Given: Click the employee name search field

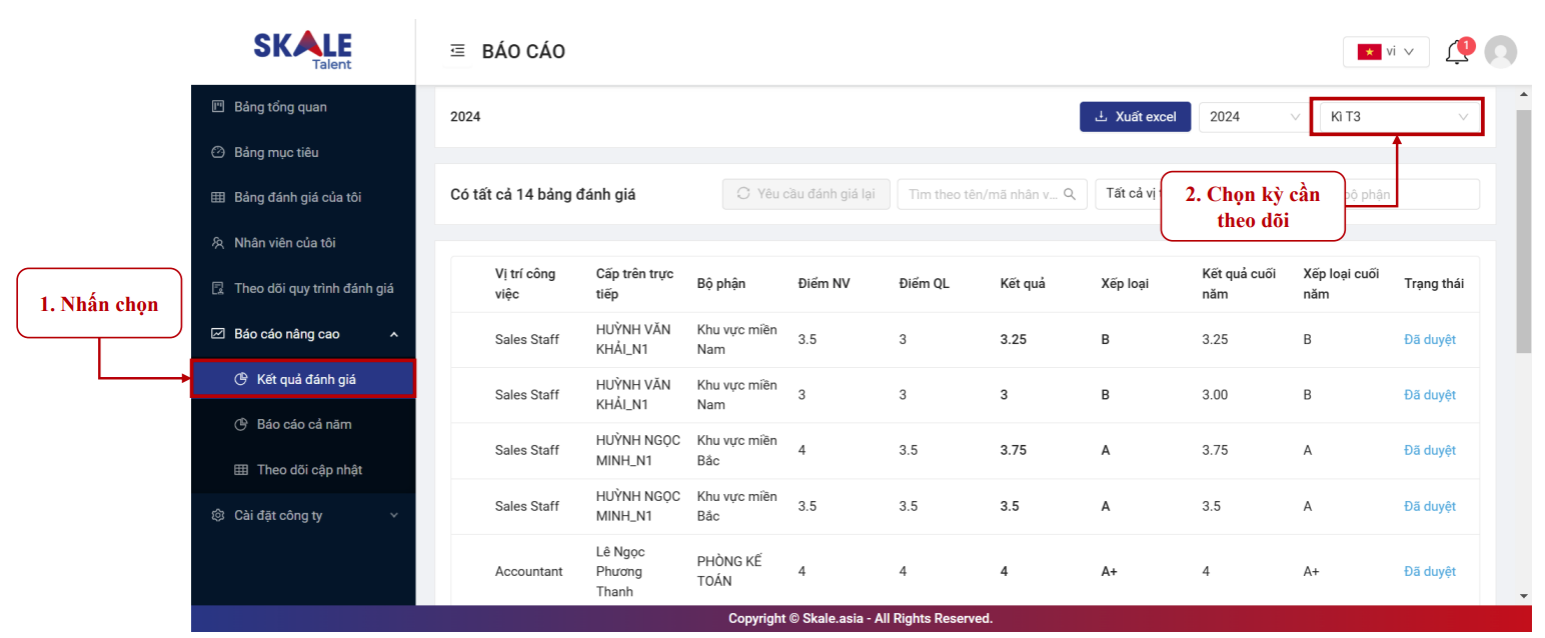Looking at the screenshot, I should 982,194.
